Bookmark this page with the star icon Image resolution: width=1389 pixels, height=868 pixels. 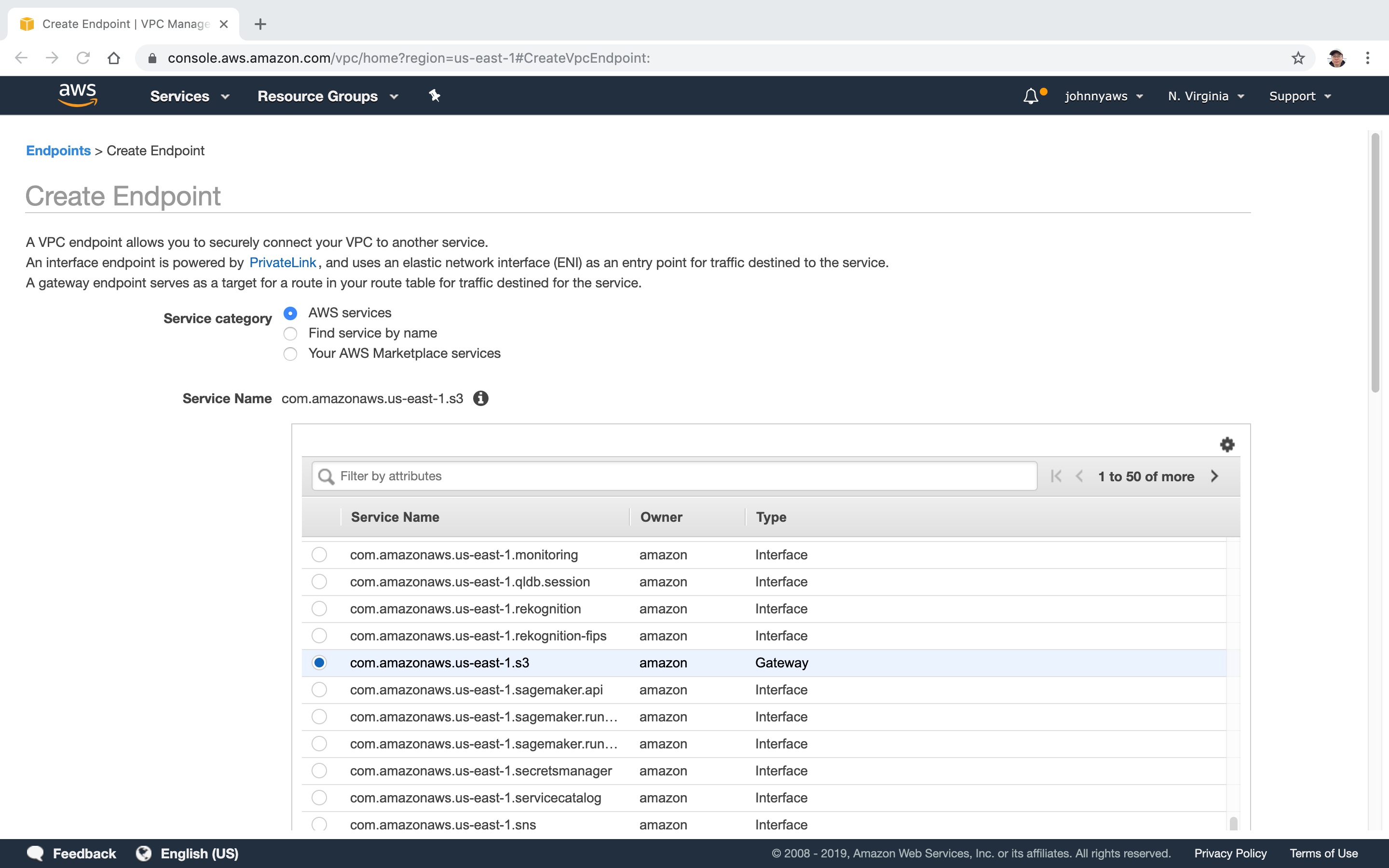point(1298,58)
